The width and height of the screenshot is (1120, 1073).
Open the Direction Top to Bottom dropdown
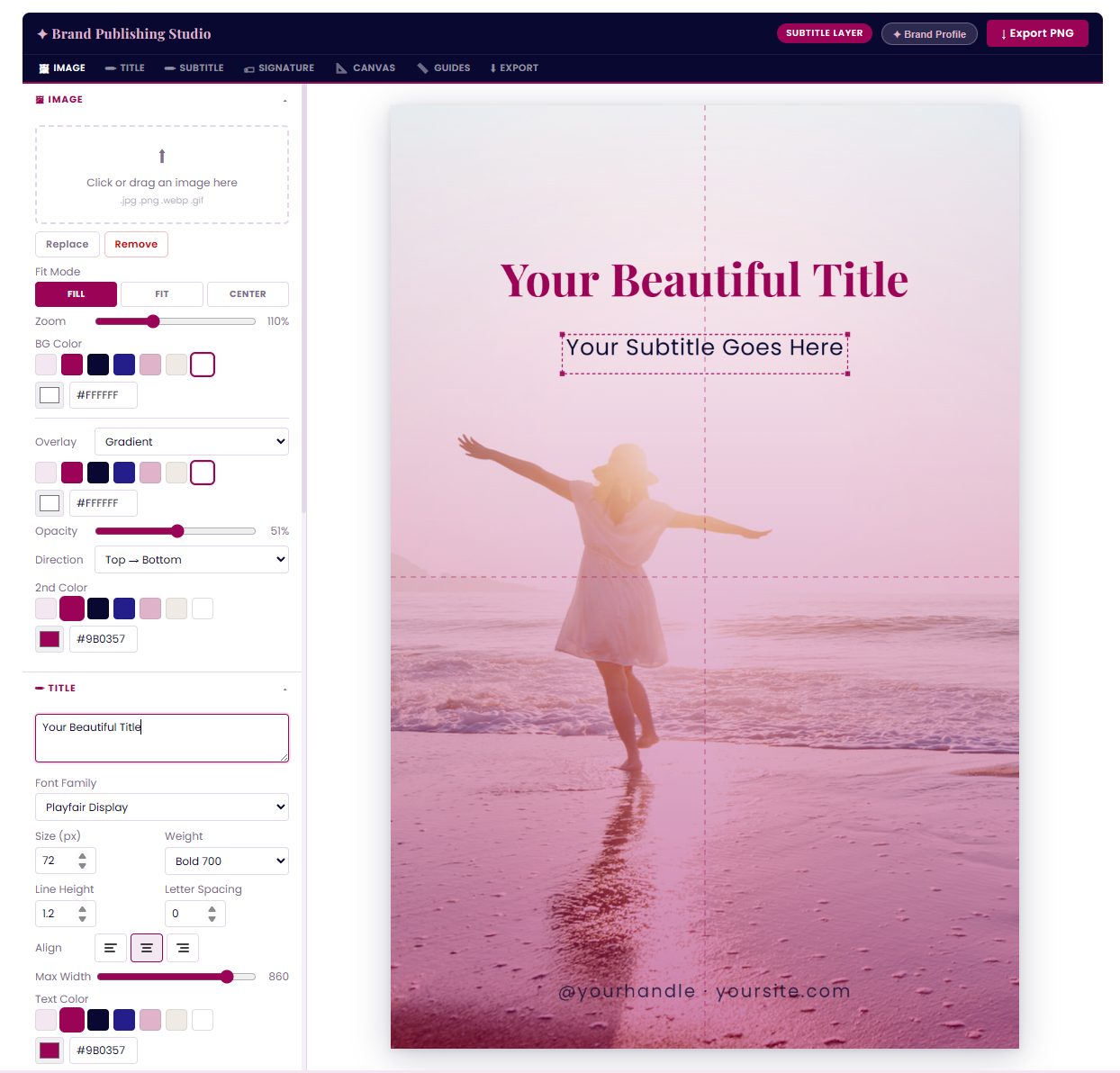191,560
